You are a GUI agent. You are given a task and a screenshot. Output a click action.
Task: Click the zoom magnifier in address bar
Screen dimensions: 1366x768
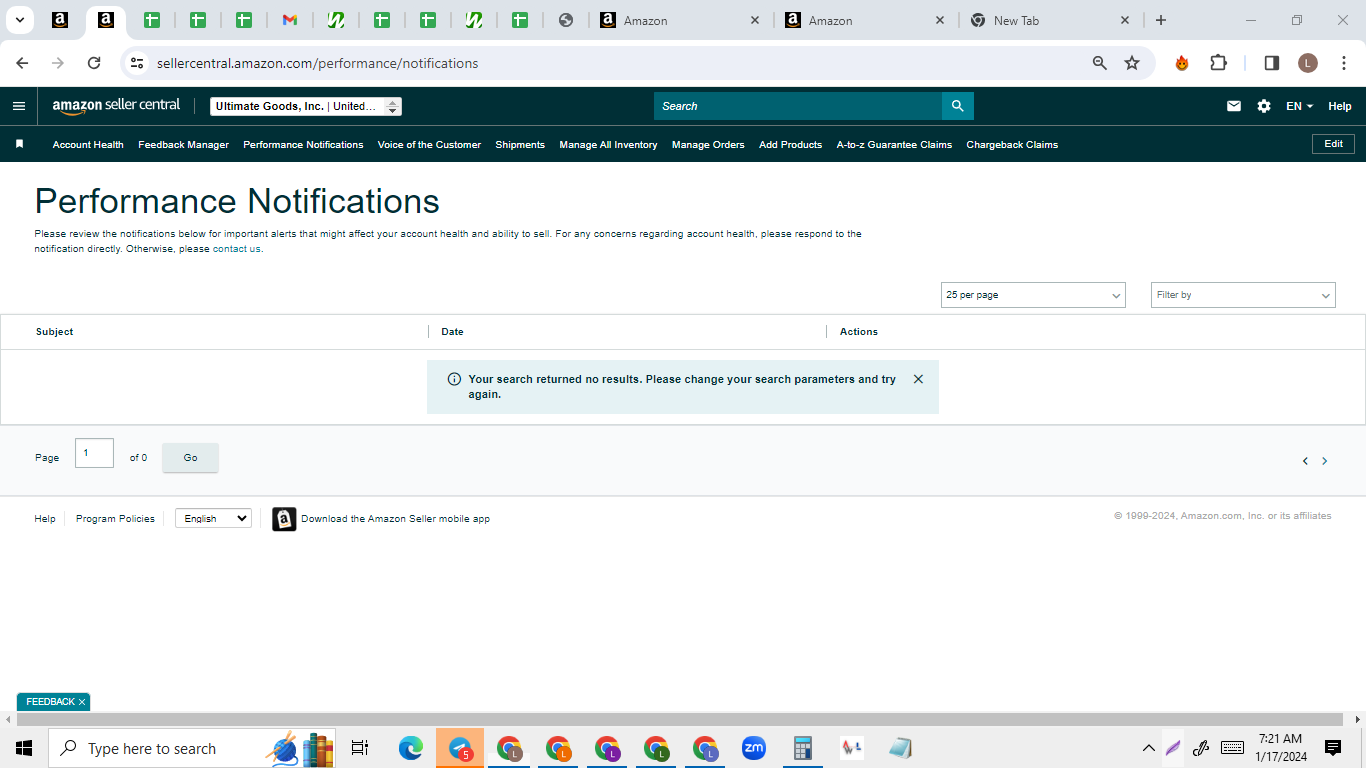coord(1100,63)
